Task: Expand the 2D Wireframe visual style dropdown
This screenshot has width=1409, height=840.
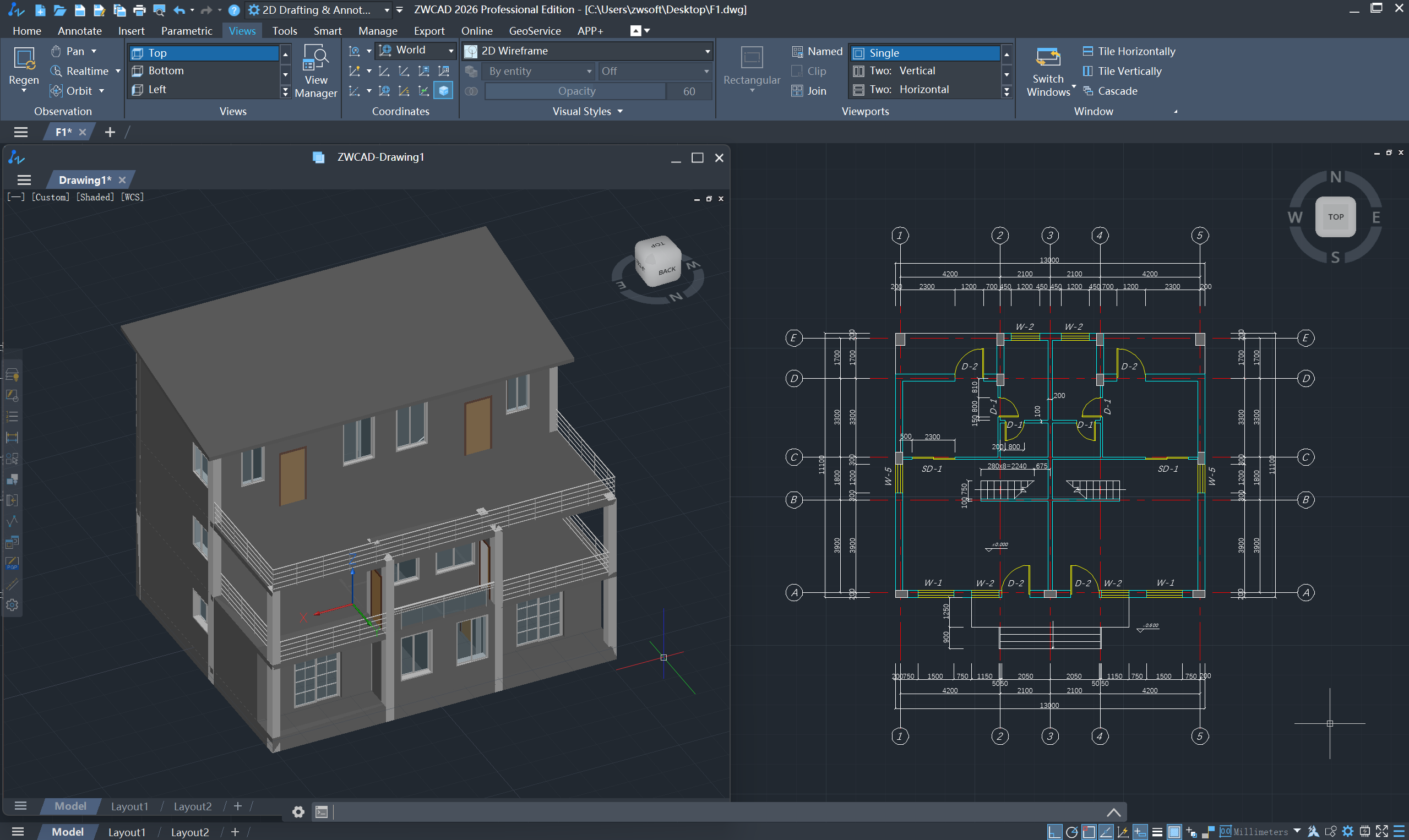Action: pyautogui.click(x=707, y=51)
